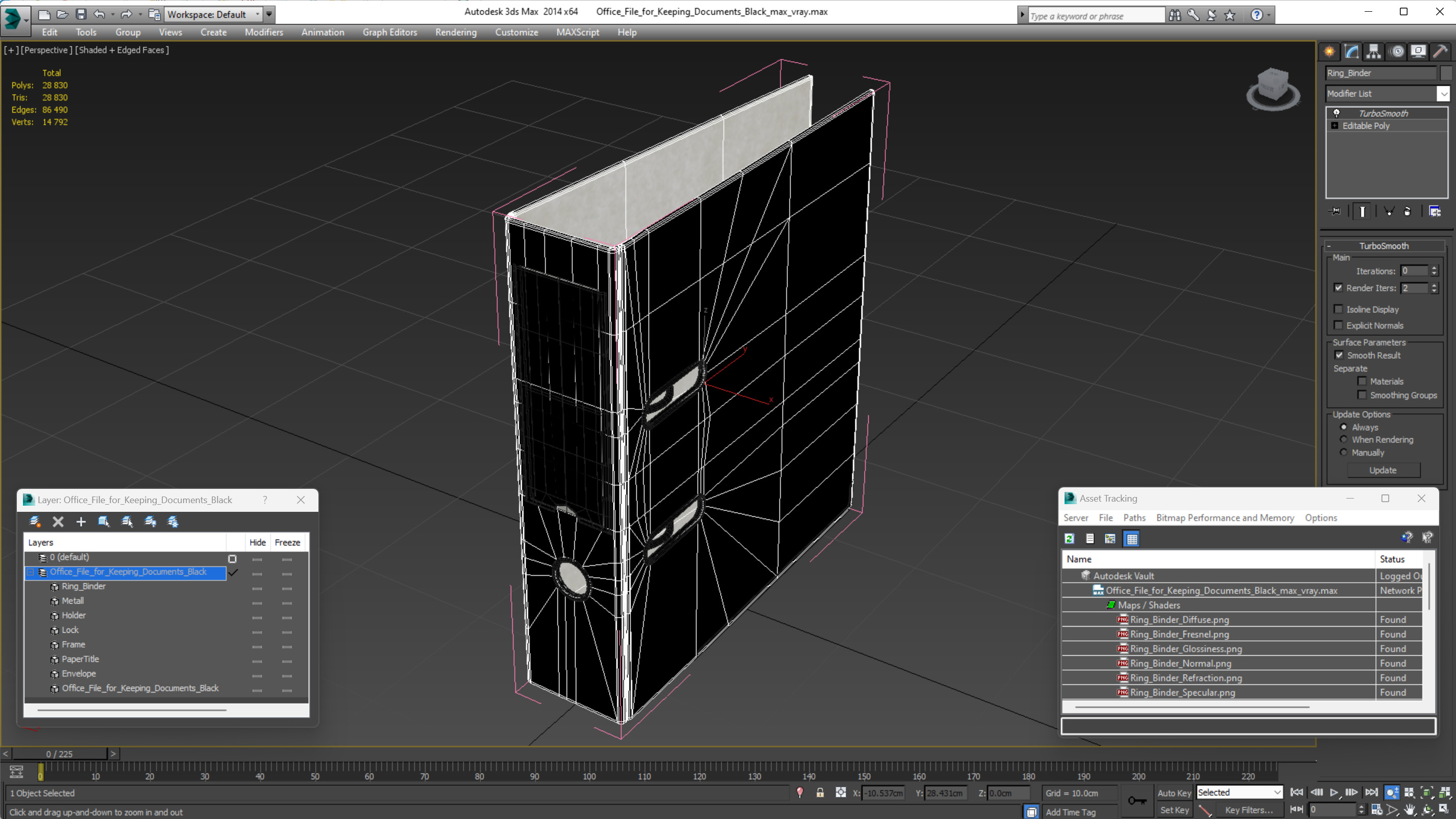The image size is (1456, 819).
Task: Play the animation
Action: click(1334, 792)
